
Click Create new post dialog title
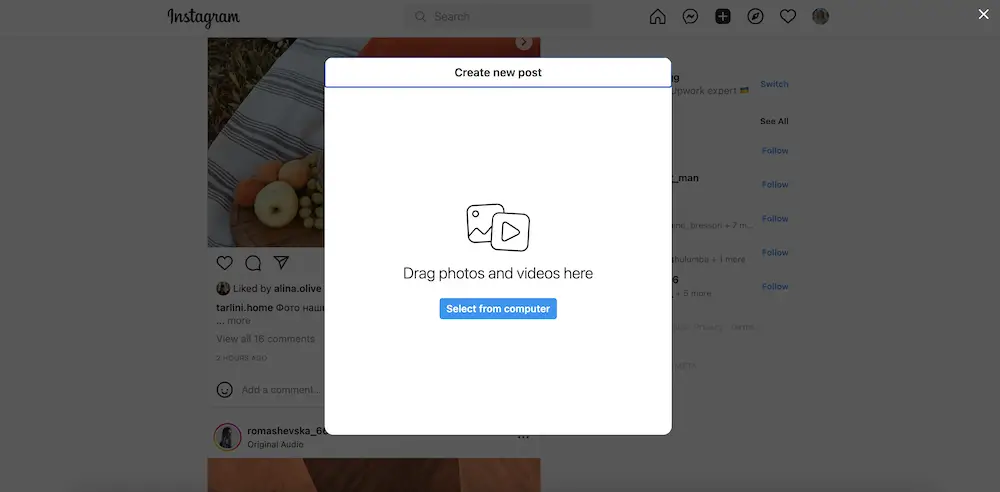pyautogui.click(x=498, y=73)
